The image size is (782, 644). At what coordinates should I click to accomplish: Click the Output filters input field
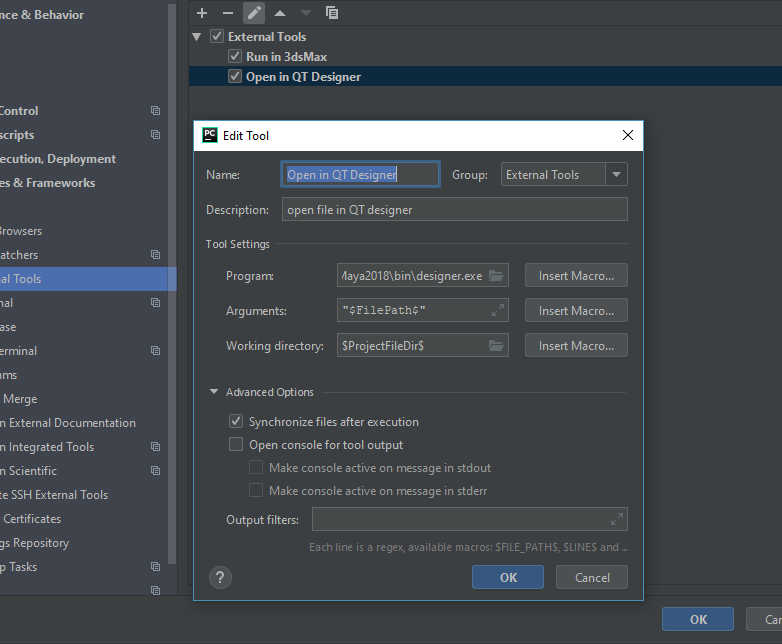(x=470, y=519)
